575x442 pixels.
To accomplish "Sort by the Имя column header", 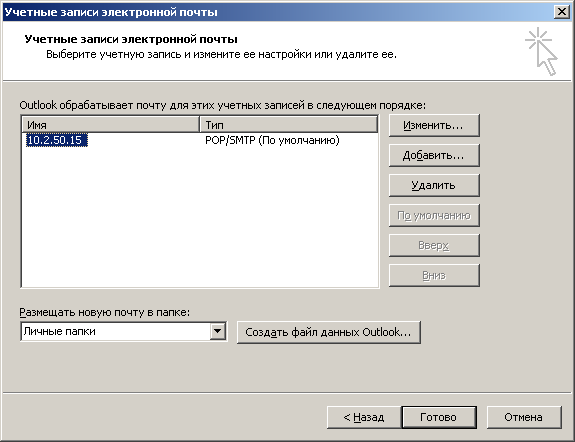I will [x=111, y=125].
